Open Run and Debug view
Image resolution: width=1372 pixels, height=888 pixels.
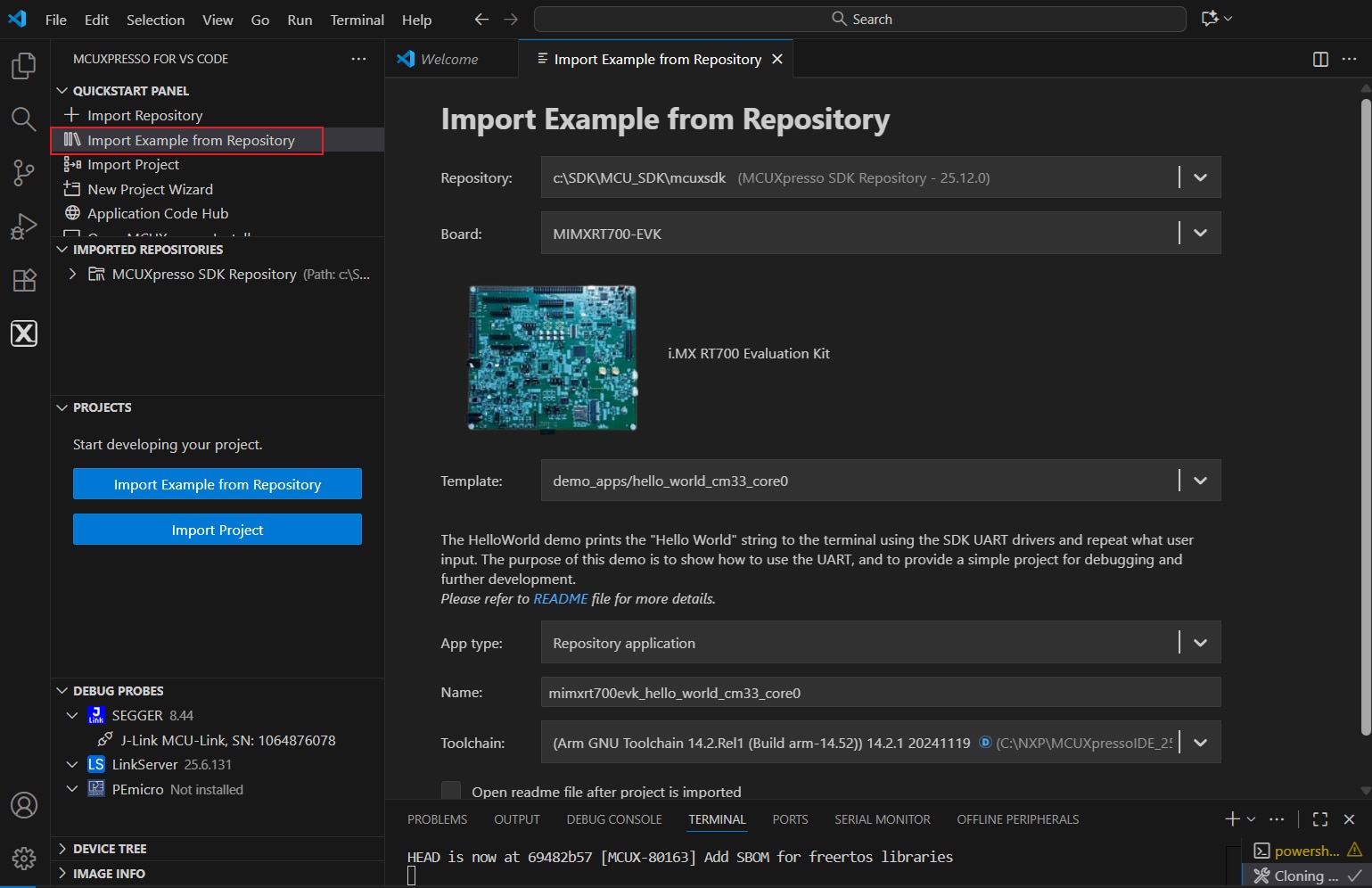tap(24, 226)
